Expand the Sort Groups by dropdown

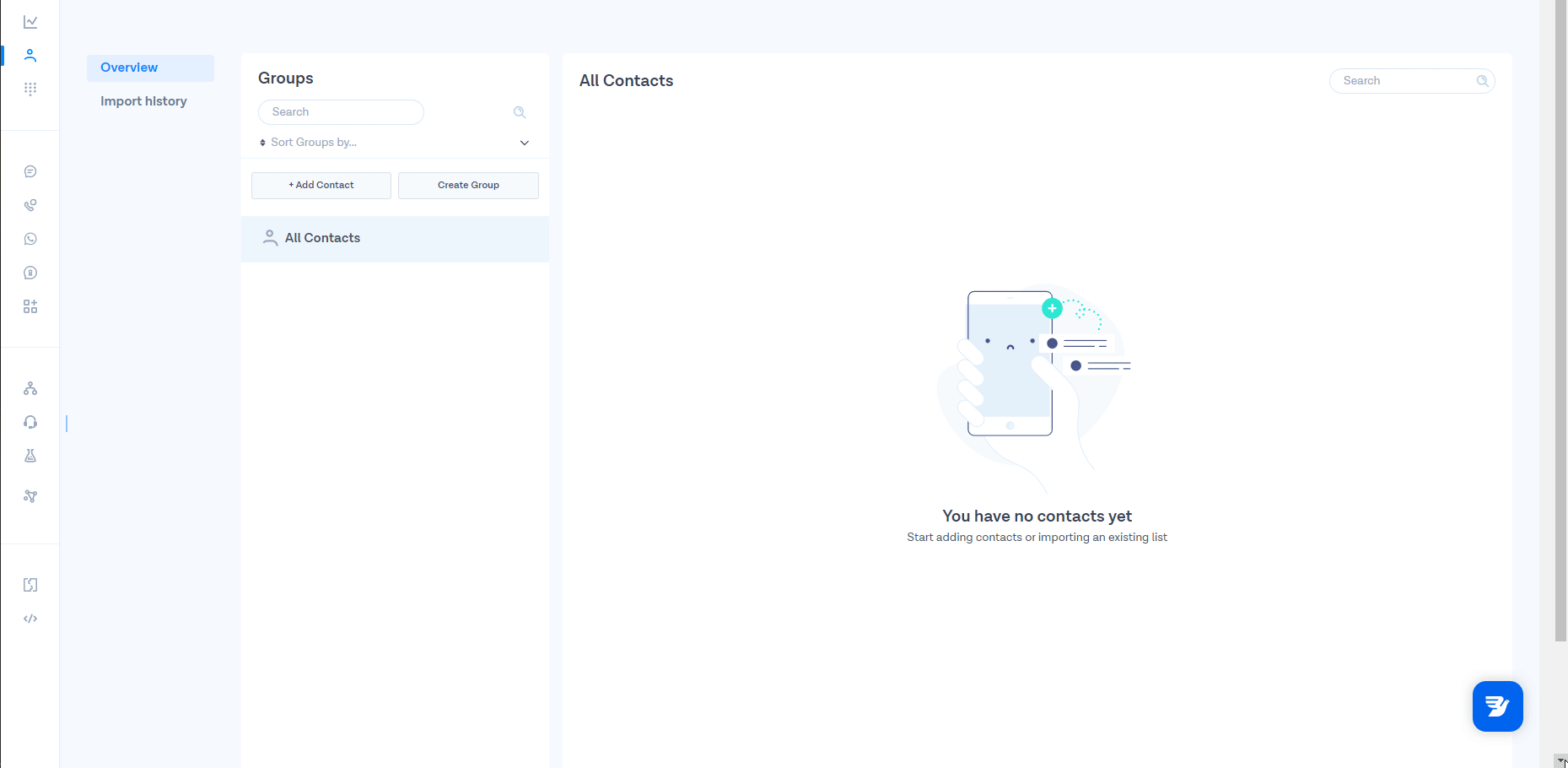524,142
